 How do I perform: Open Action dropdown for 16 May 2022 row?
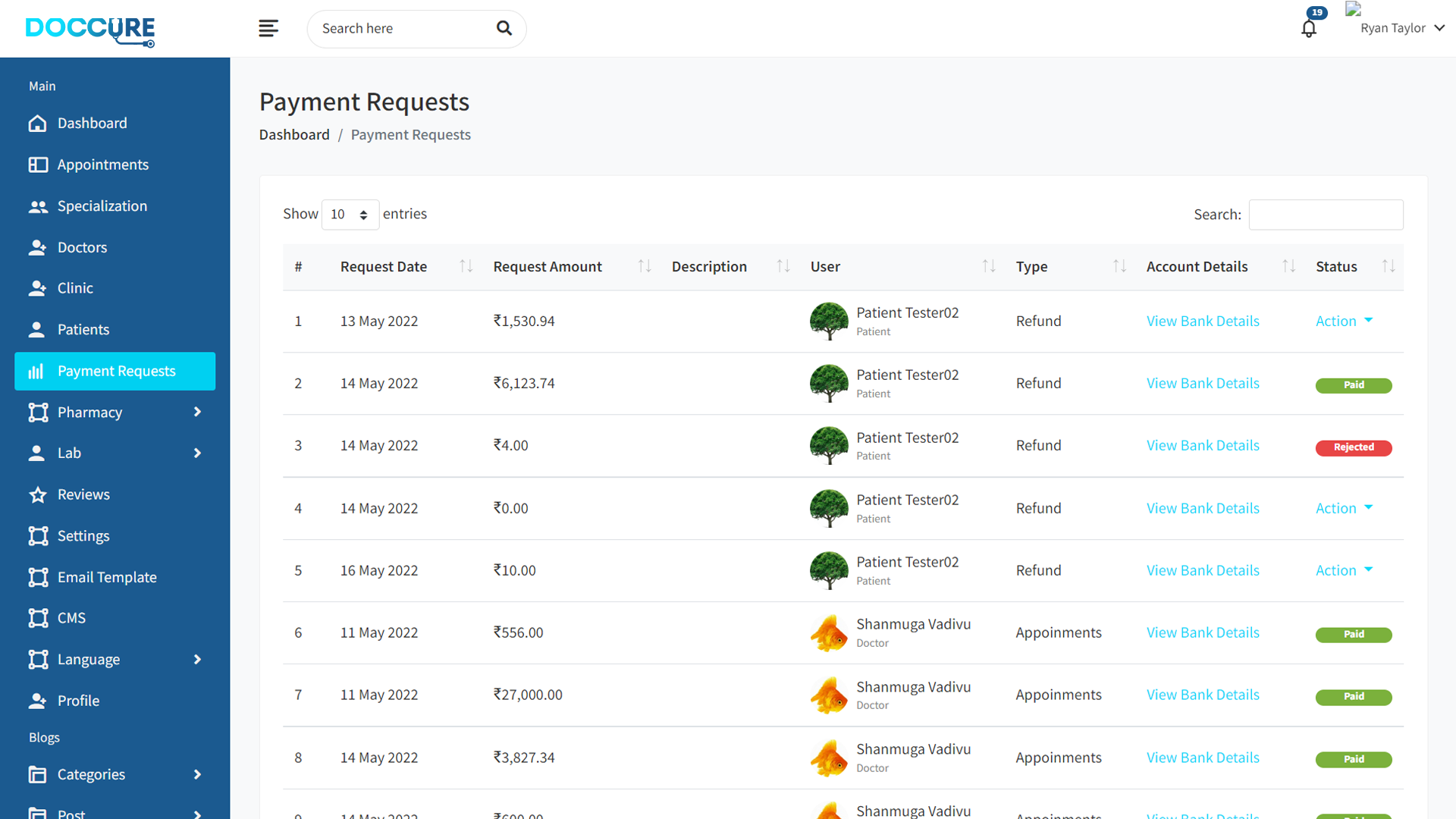[x=1344, y=571]
